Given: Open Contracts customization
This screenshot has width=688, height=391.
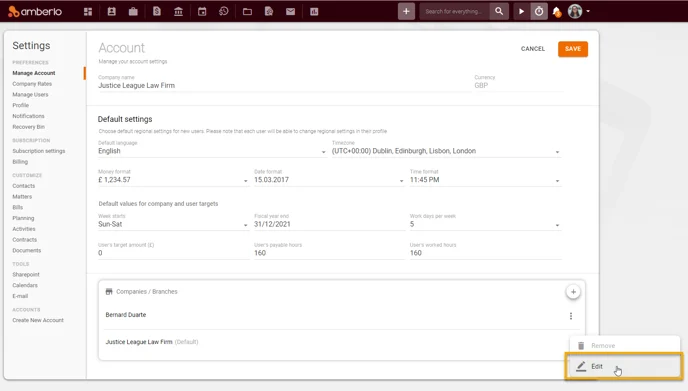Looking at the screenshot, I should point(25,240).
